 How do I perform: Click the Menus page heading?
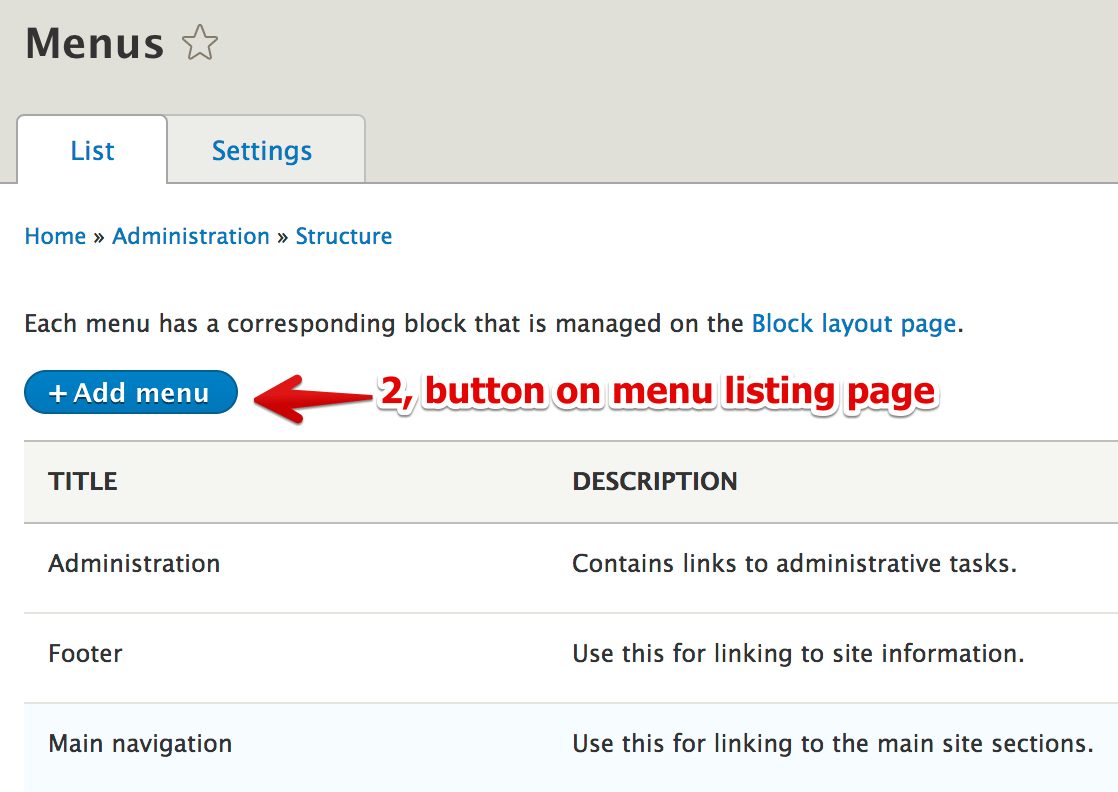pos(94,42)
